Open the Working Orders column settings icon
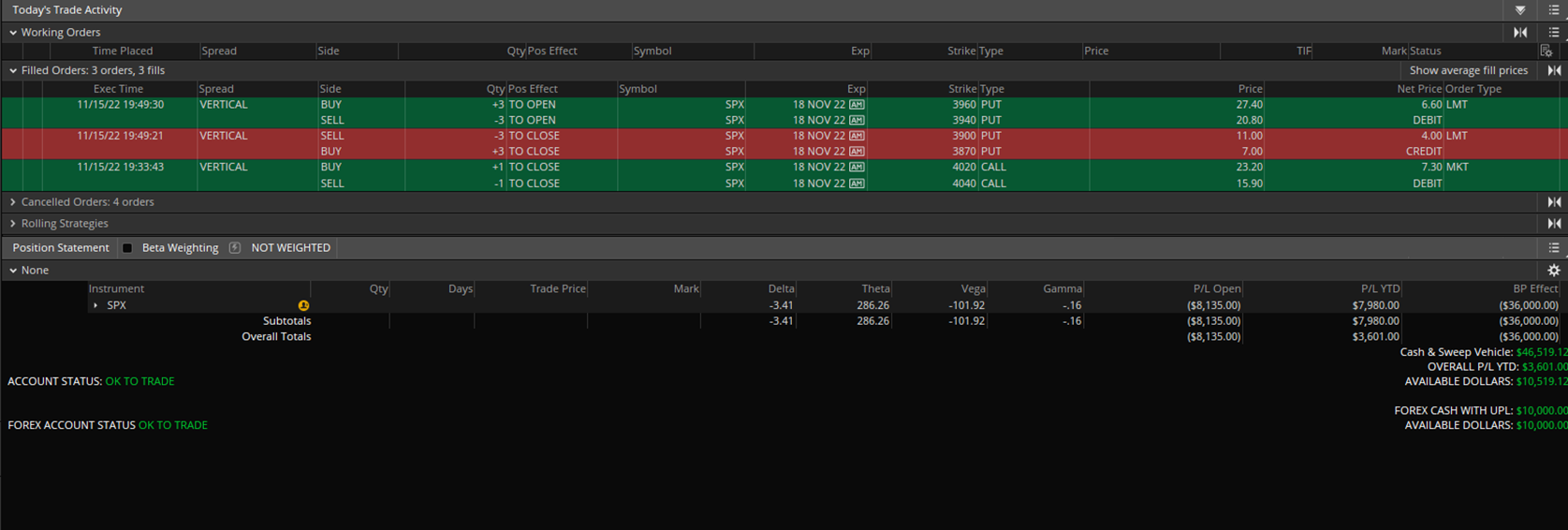Viewport: 1568px width, 530px height. (1546, 52)
